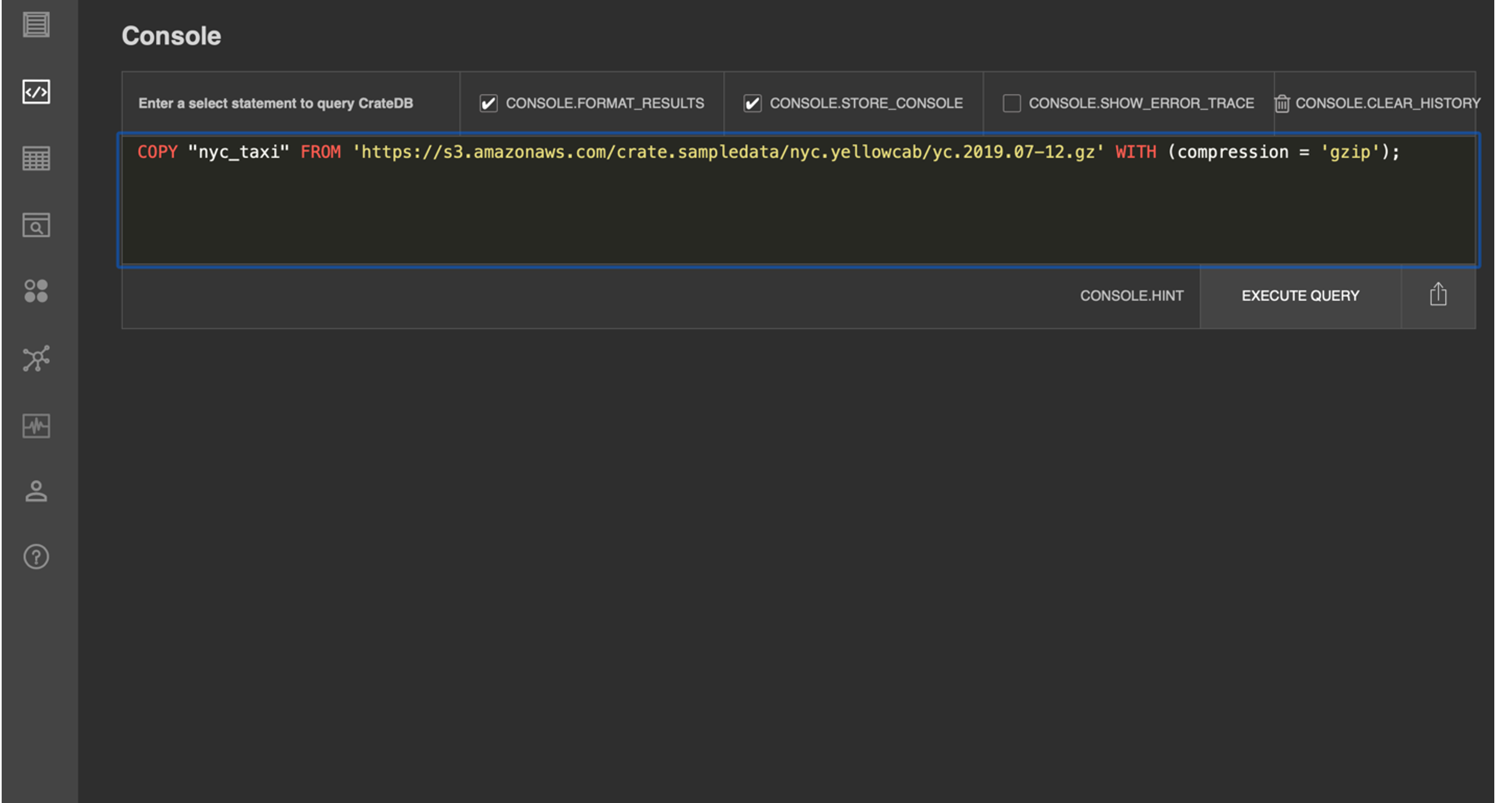Click inside the SQL query editor
The image size is (1512, 803).
[798, 201]
